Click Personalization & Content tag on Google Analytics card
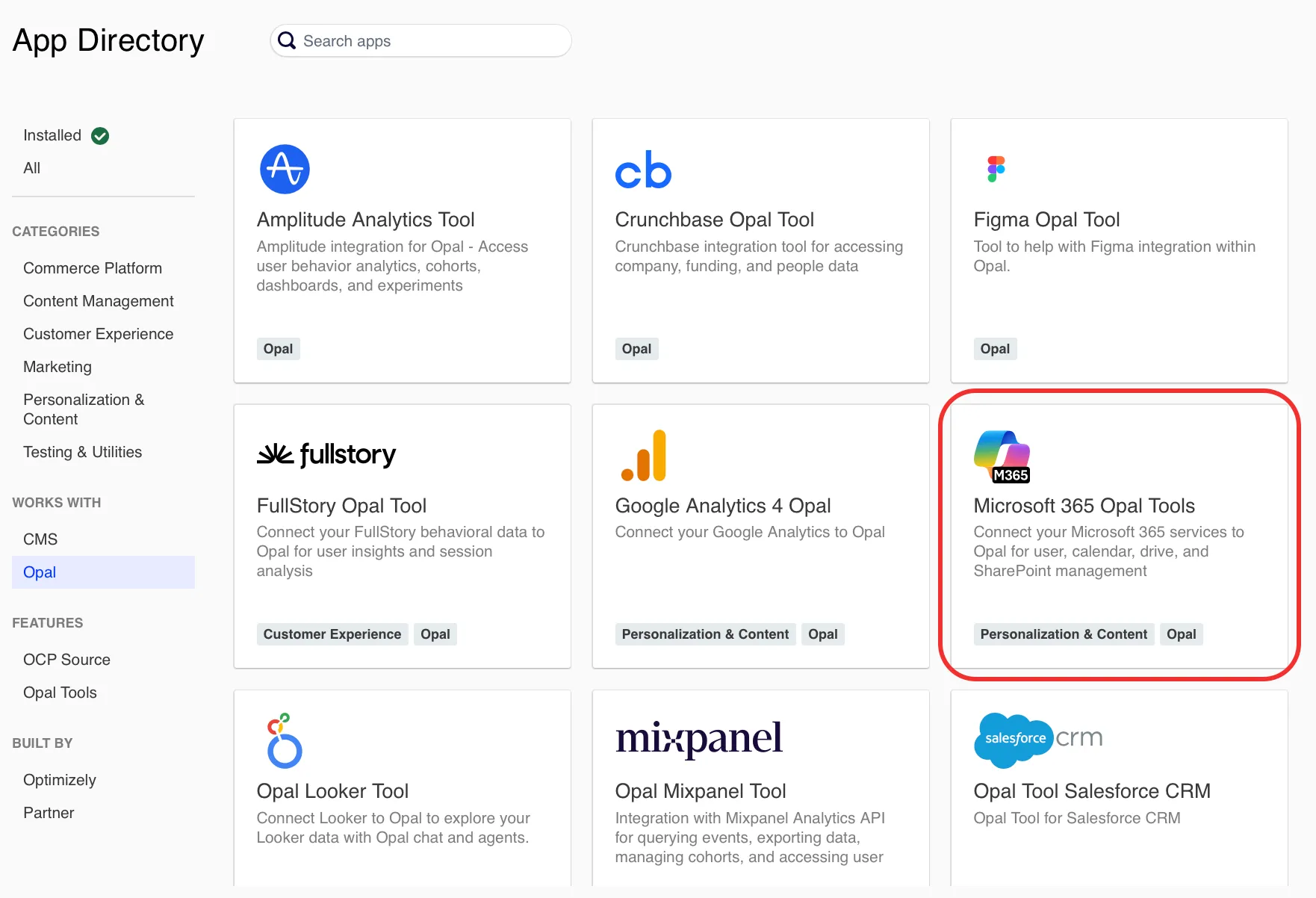 point(706,634)
